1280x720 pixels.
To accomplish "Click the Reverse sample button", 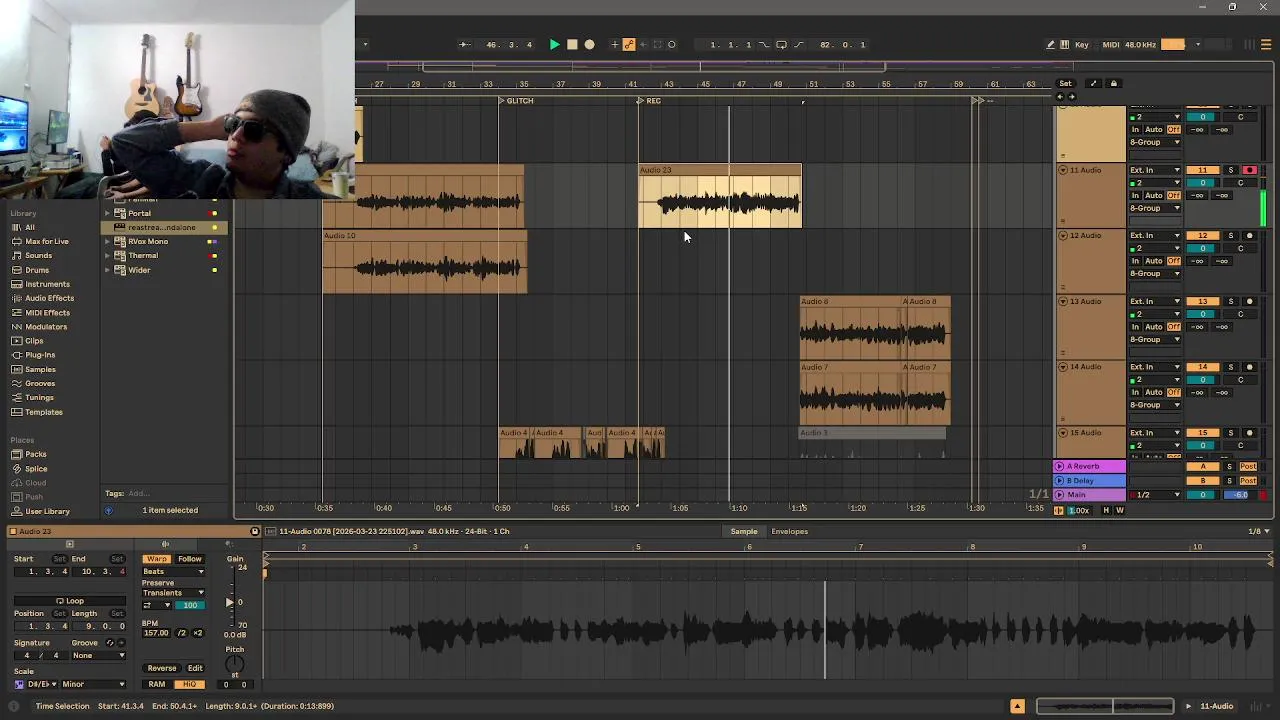I will coord(161,668).
